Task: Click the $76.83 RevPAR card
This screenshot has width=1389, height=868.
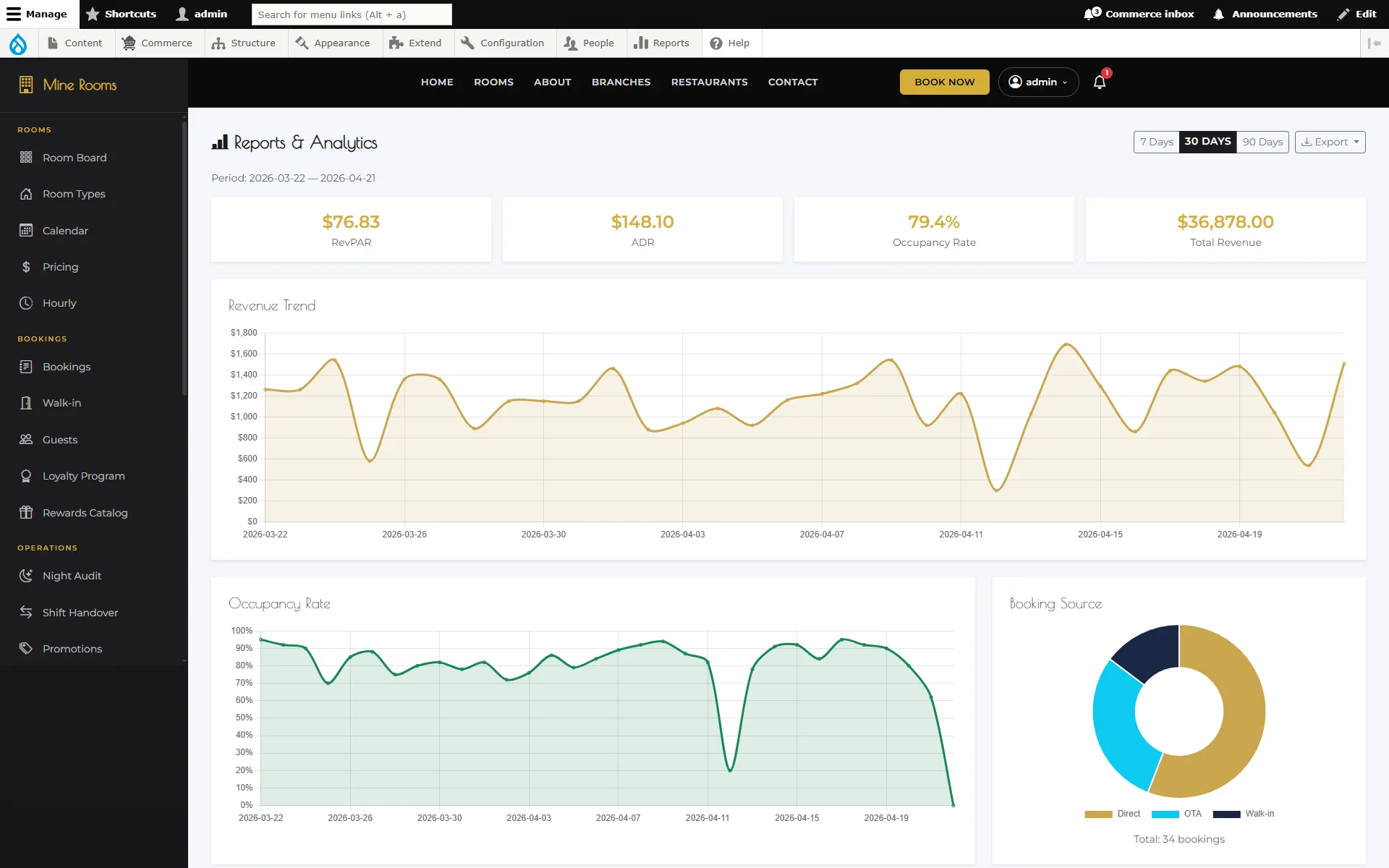Action: point(351,230)
